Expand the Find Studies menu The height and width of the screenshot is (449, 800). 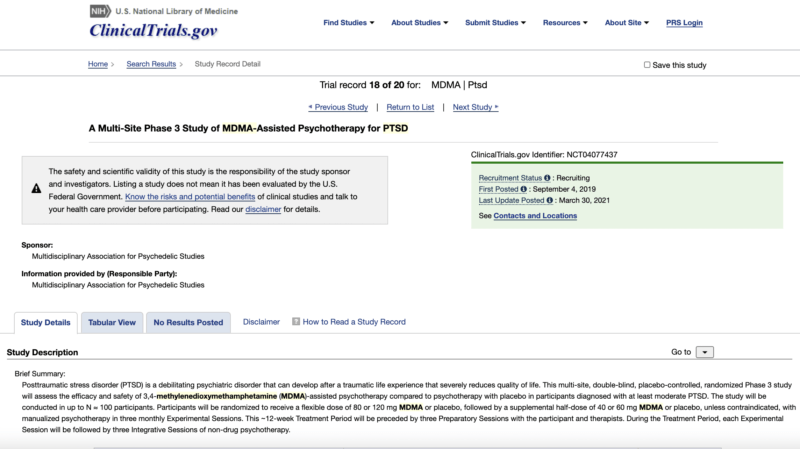(348, 22)
